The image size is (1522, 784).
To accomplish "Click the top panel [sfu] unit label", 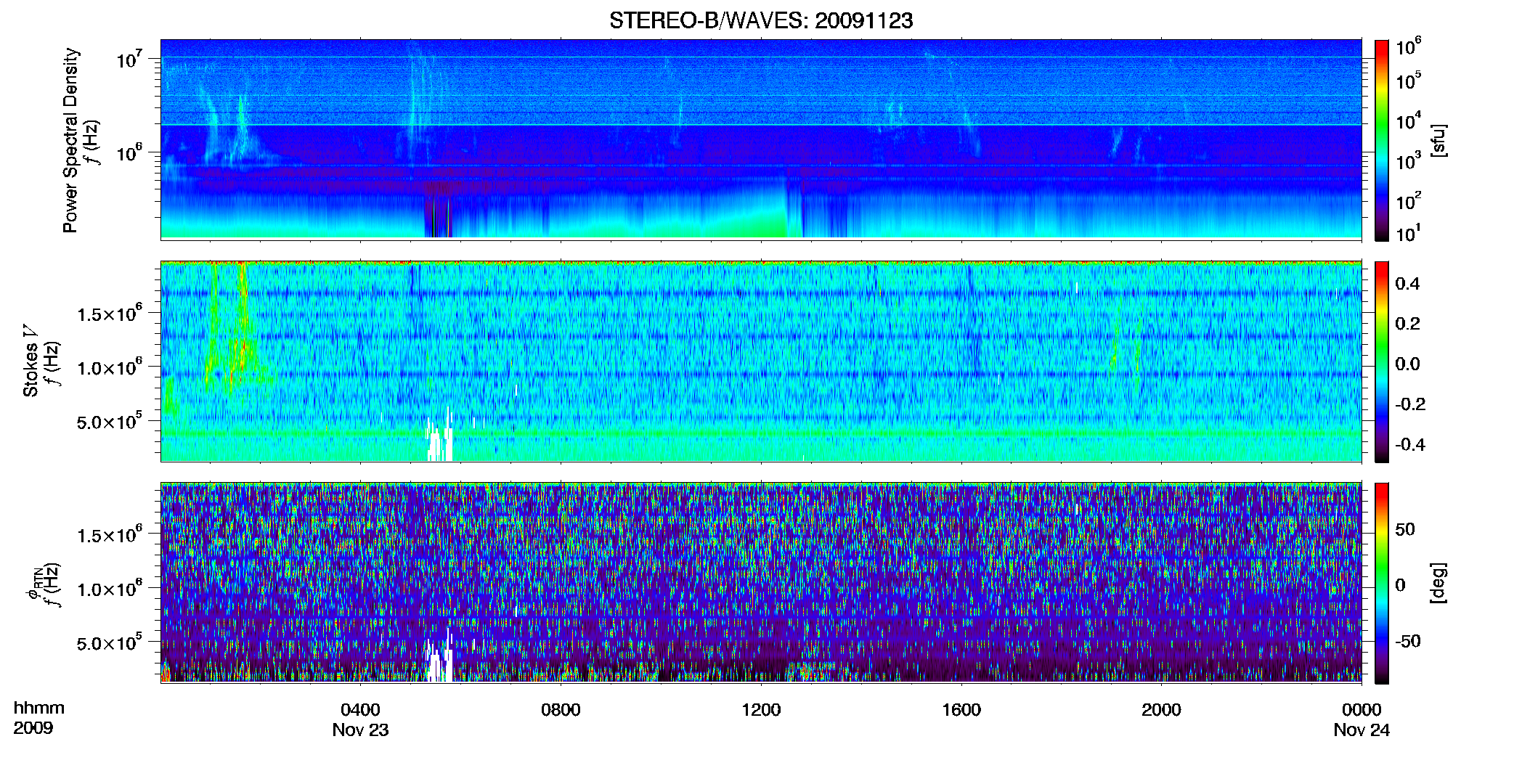I will 1438,140.
